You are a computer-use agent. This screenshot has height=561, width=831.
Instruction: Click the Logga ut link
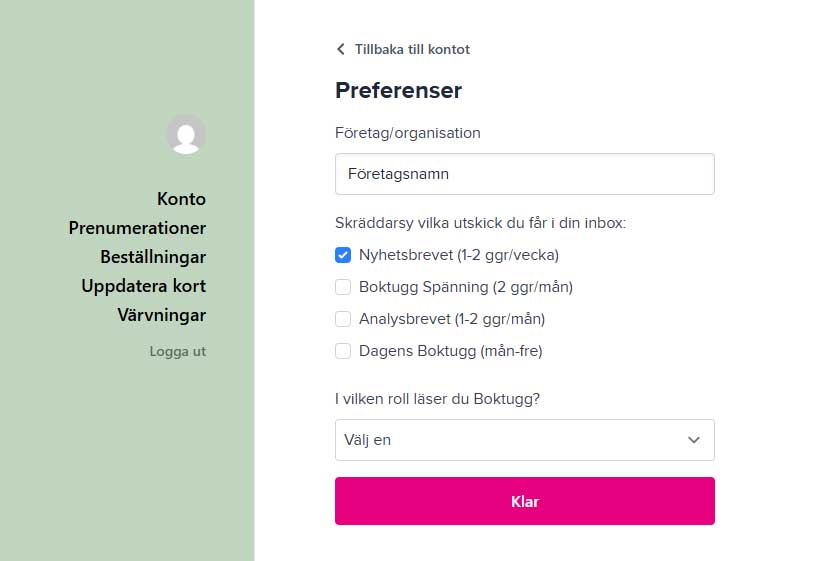[x=178, y=351]
